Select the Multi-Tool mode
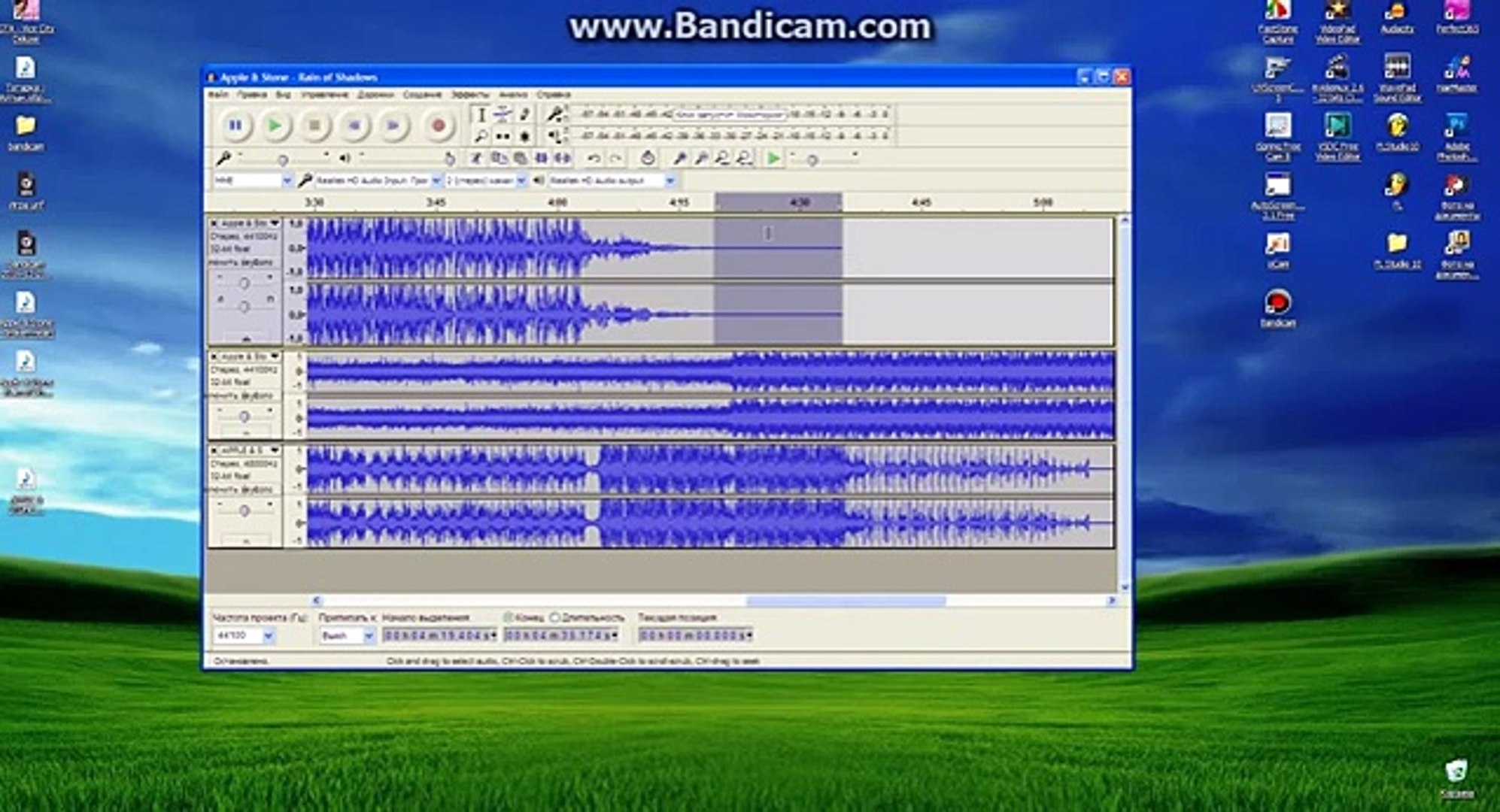 pos(525,136)
